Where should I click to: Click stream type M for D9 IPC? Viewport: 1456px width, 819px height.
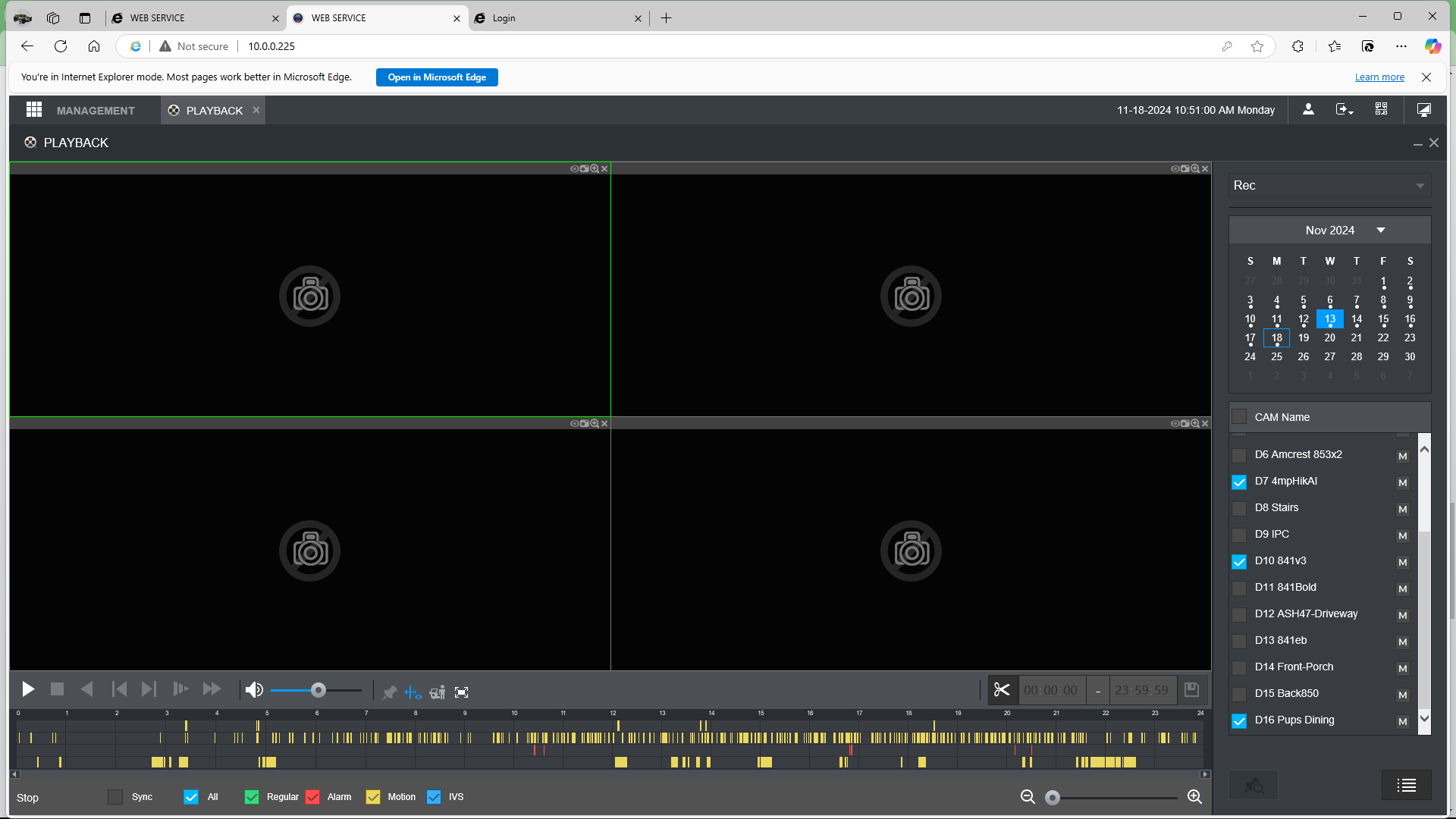click(1403, 536)
